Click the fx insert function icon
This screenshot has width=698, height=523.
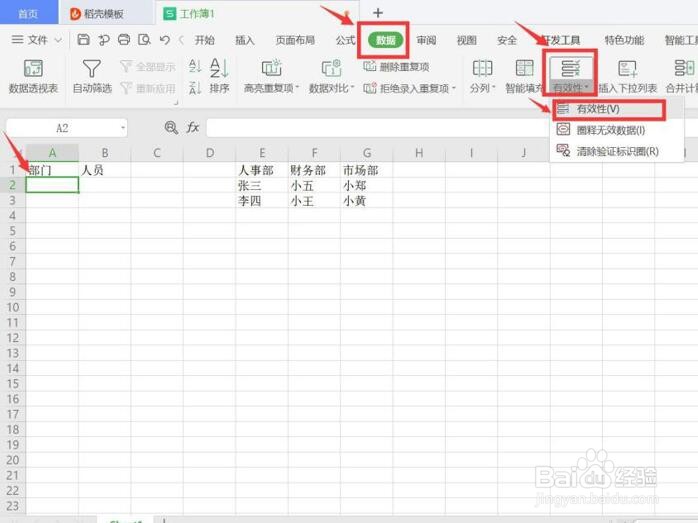[x=193, y=128]
